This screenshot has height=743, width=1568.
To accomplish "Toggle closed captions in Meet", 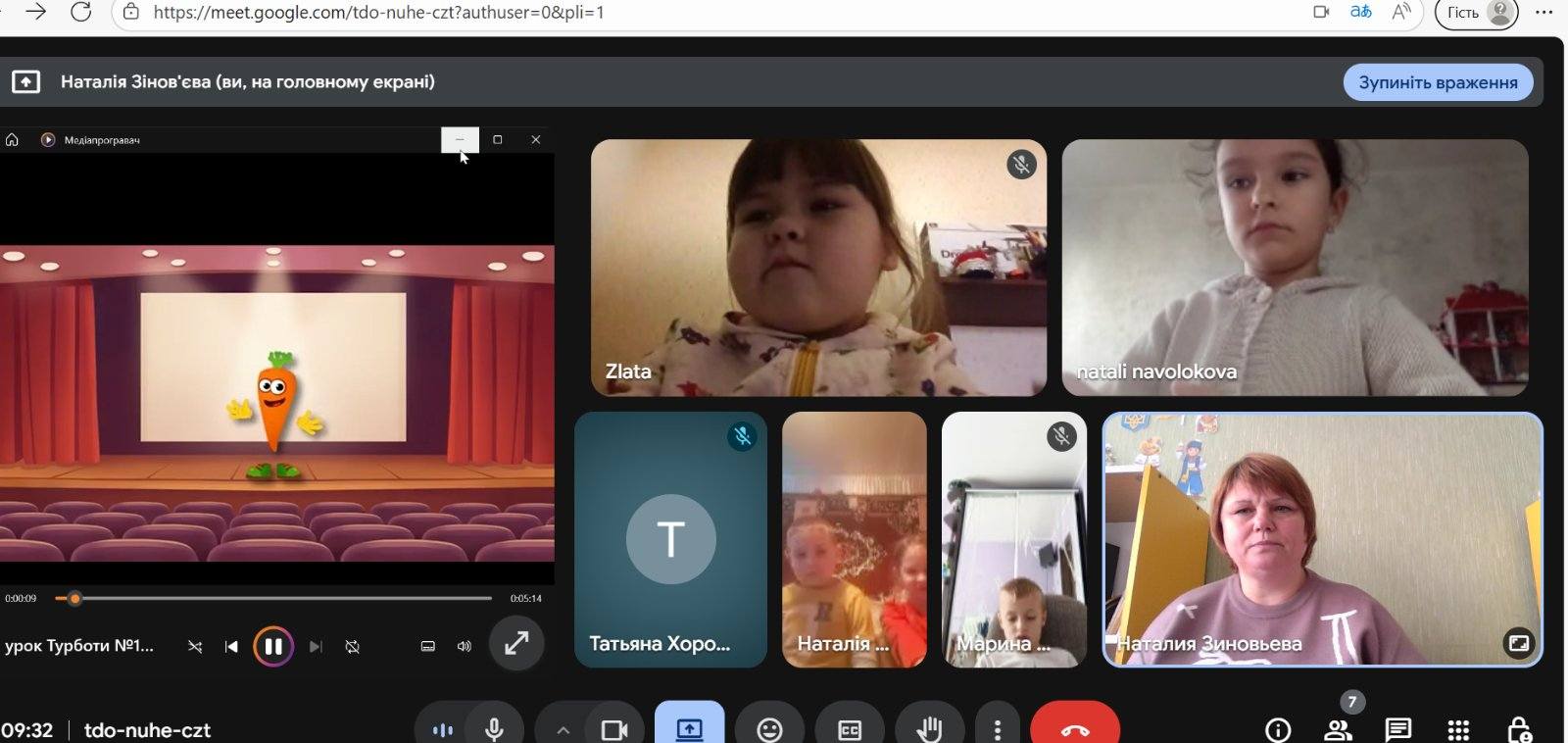I will tap(849, 728).
